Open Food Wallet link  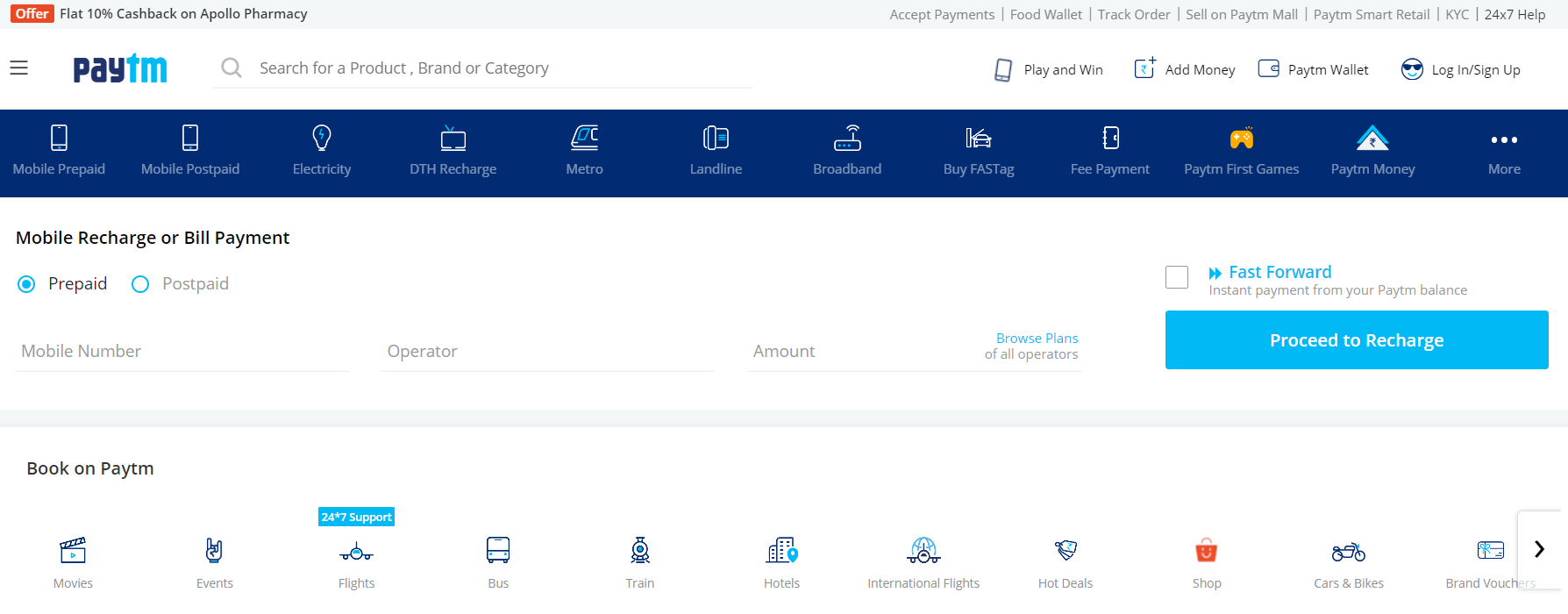1046,14
